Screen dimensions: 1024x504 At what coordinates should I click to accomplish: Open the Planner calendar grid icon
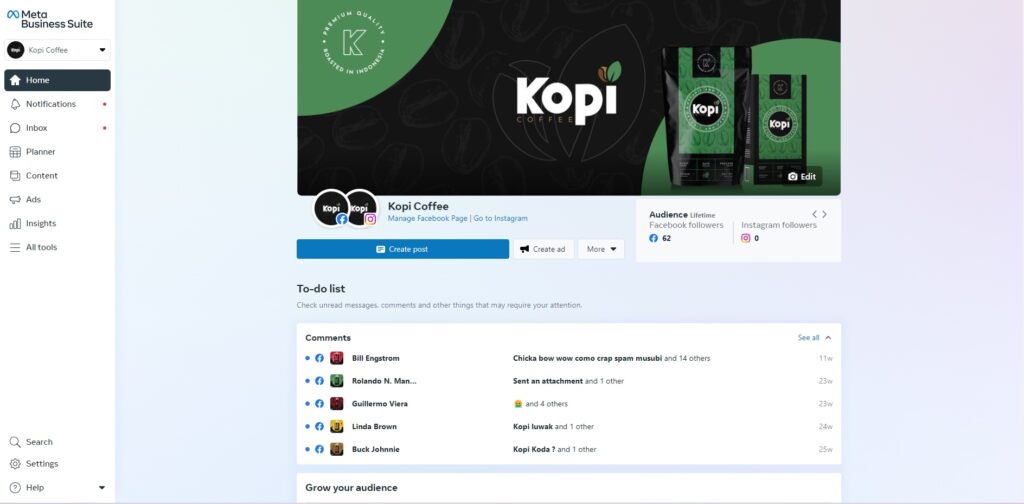click(x=15, y=152)
